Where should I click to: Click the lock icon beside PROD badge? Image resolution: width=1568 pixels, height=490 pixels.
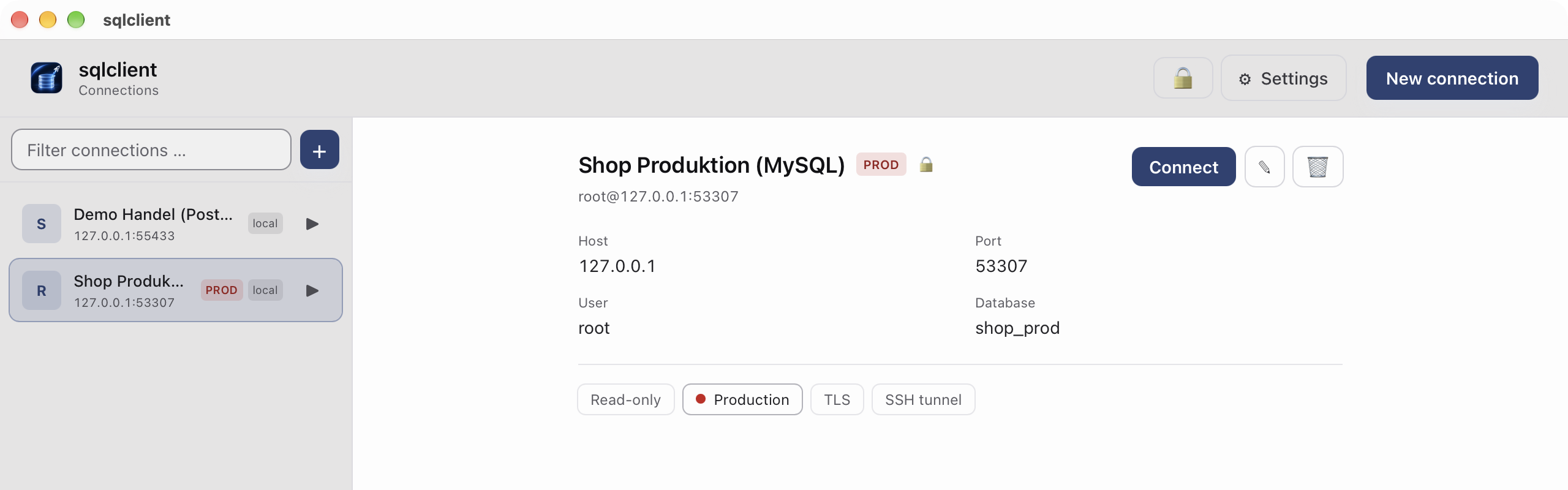pos(926,164)
